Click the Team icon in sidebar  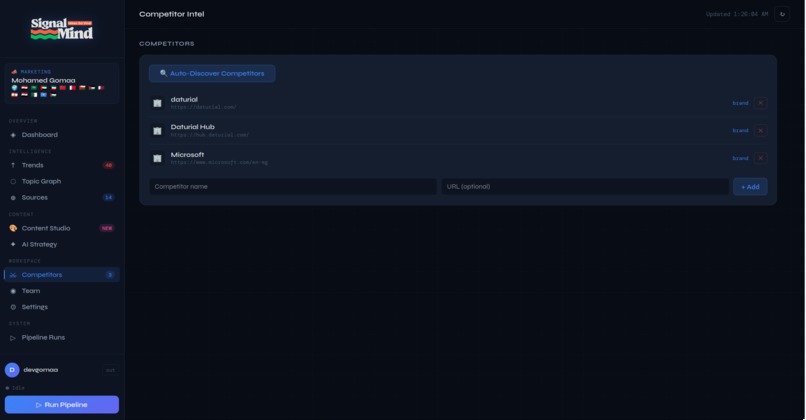click(x=13, y=291)
